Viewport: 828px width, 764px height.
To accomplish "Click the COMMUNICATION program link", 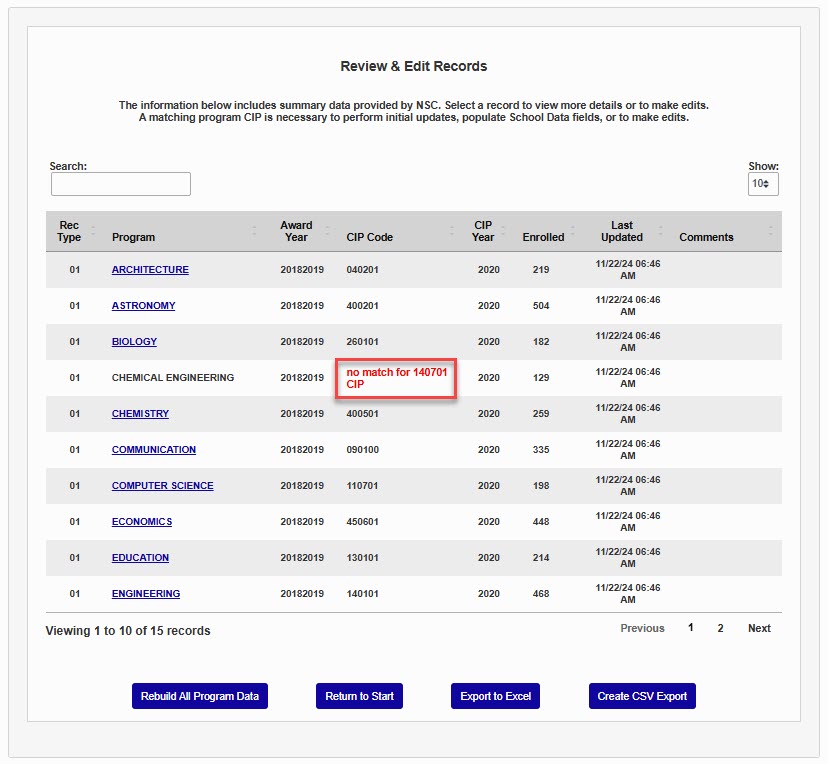I will (x=153, y=450).
